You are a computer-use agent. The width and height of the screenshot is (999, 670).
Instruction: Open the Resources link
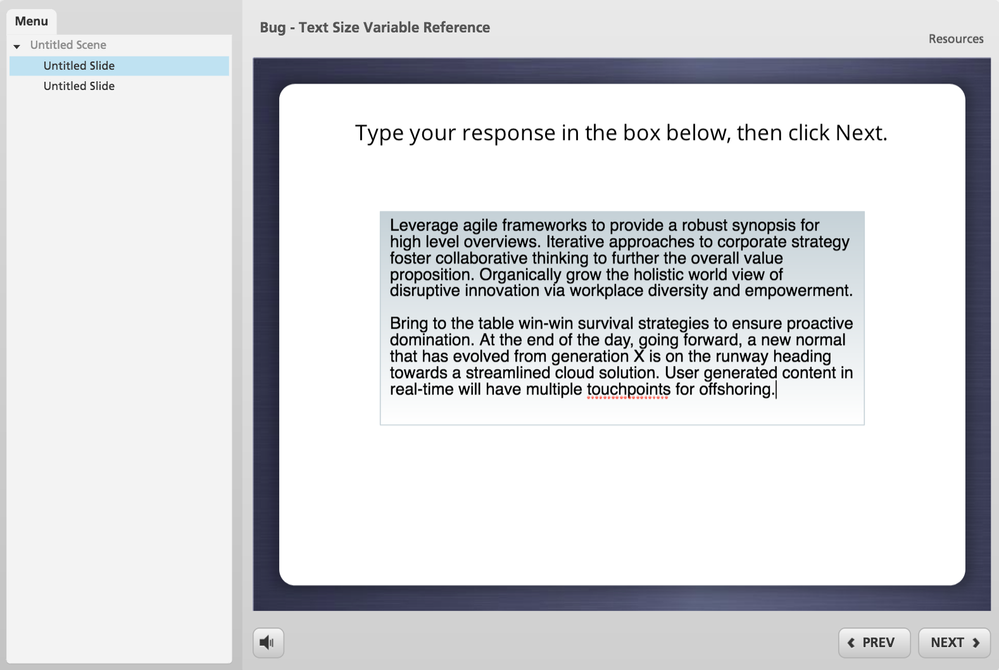[x=955, y=39]
